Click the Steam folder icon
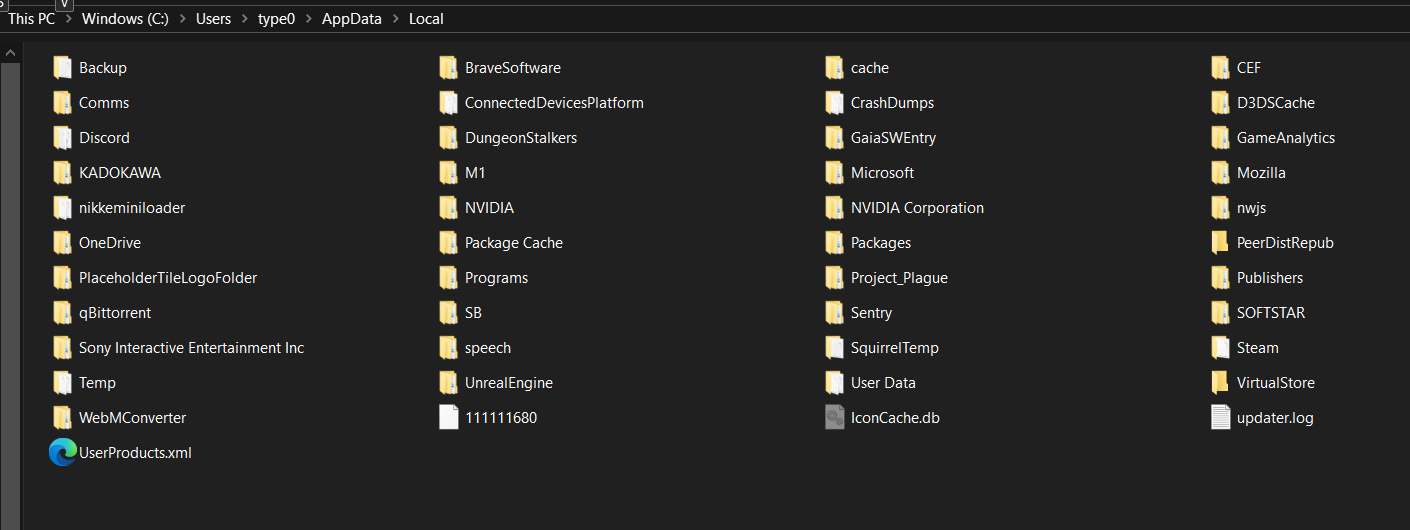1410x530 pixels. point(1220,348)
